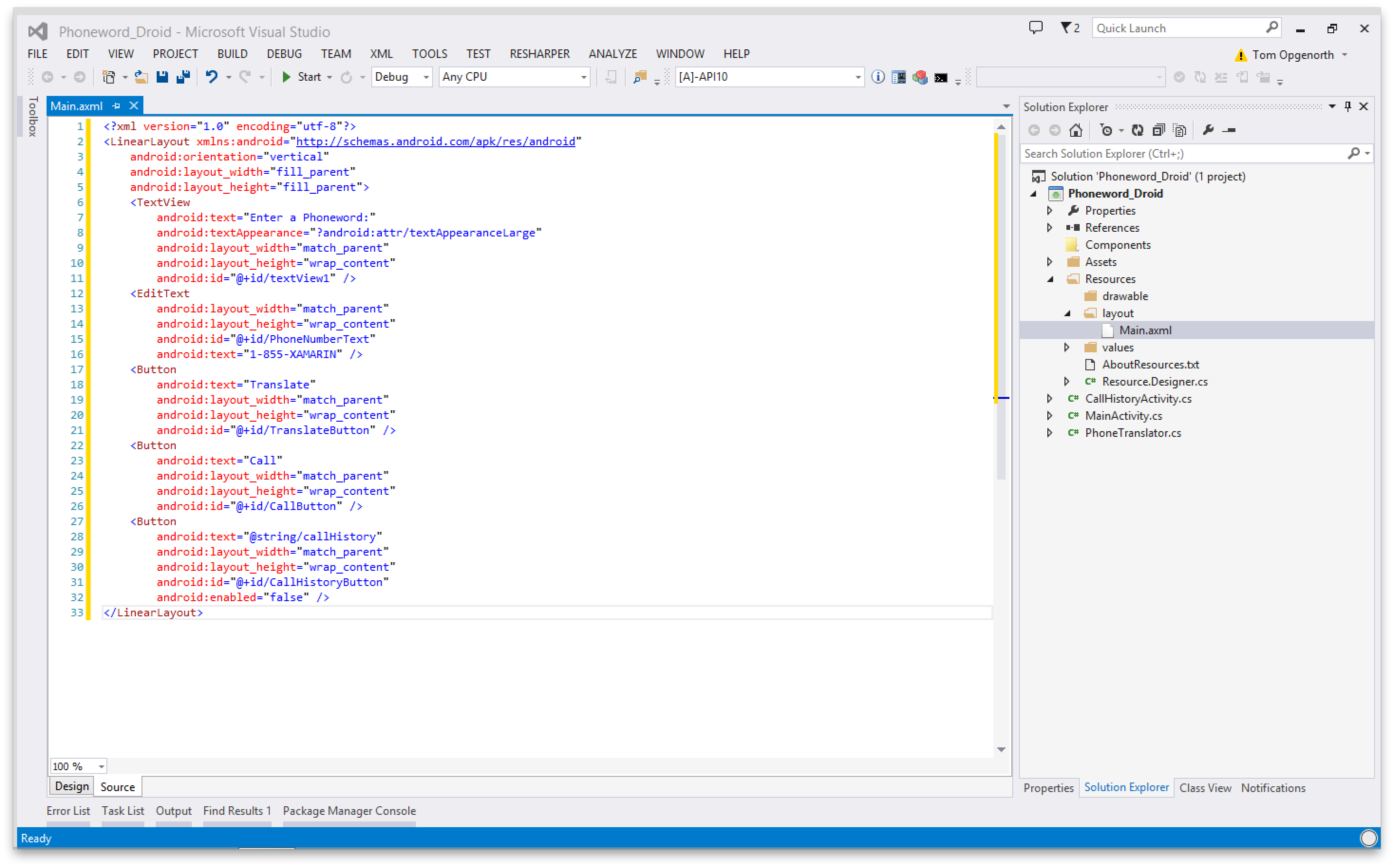Click the Open File folder icon
The width and height of the screenshot is (1394, 868).
[x=141, y=77]
